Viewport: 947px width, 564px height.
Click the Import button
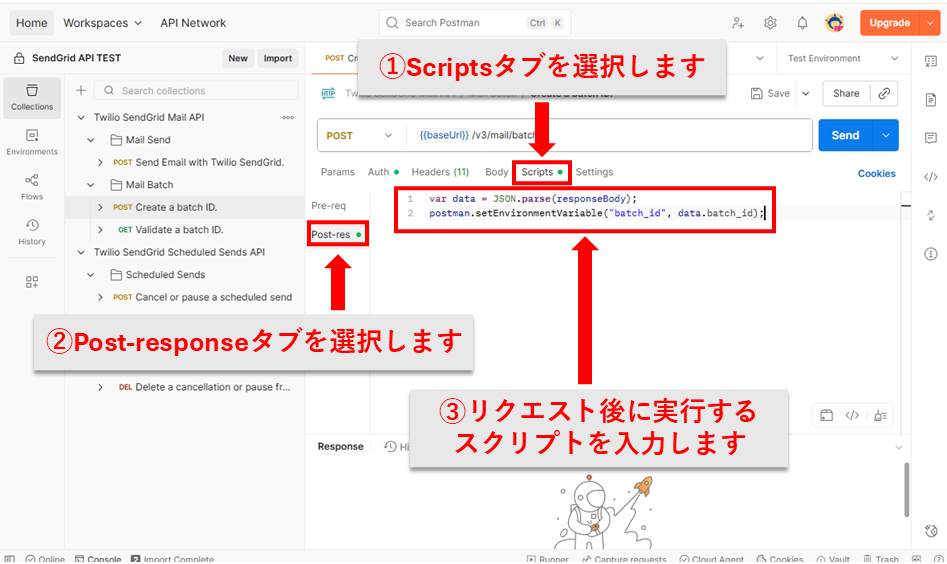pos(278,59)
